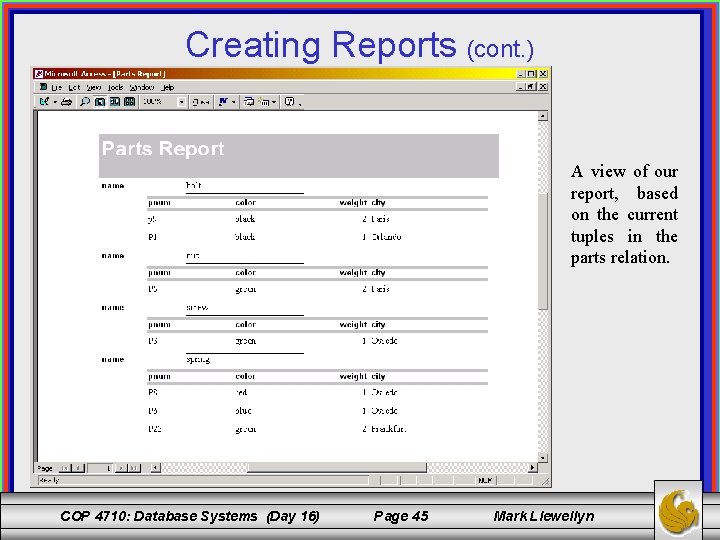Click the red color value in spring group
Viewport: 720px width, 540px height.
pos(241,392)
